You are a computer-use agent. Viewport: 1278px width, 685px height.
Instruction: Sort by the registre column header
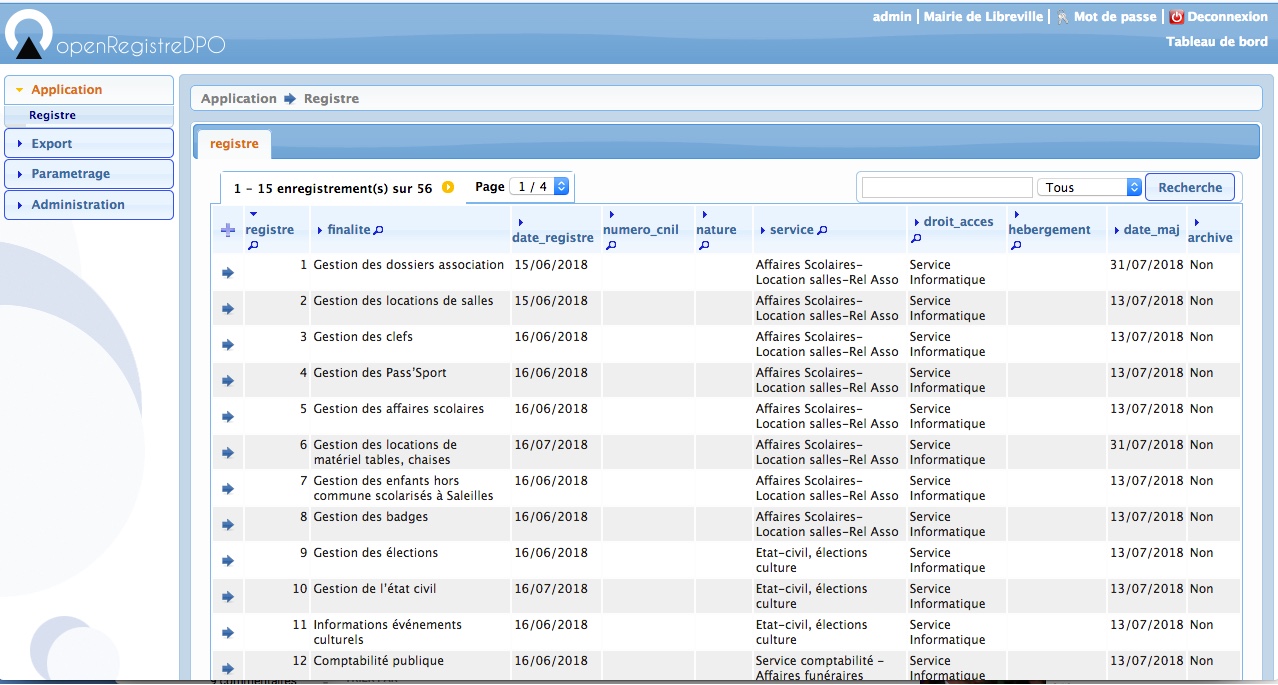270,229
